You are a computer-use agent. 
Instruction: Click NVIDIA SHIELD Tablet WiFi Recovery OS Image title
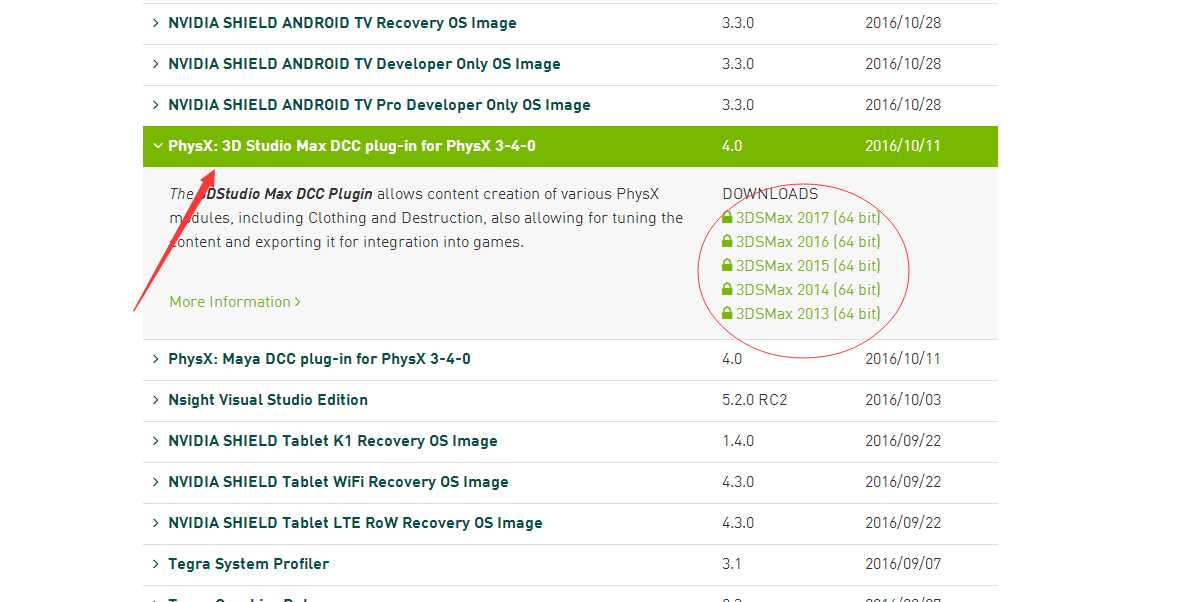click(338, 482)
